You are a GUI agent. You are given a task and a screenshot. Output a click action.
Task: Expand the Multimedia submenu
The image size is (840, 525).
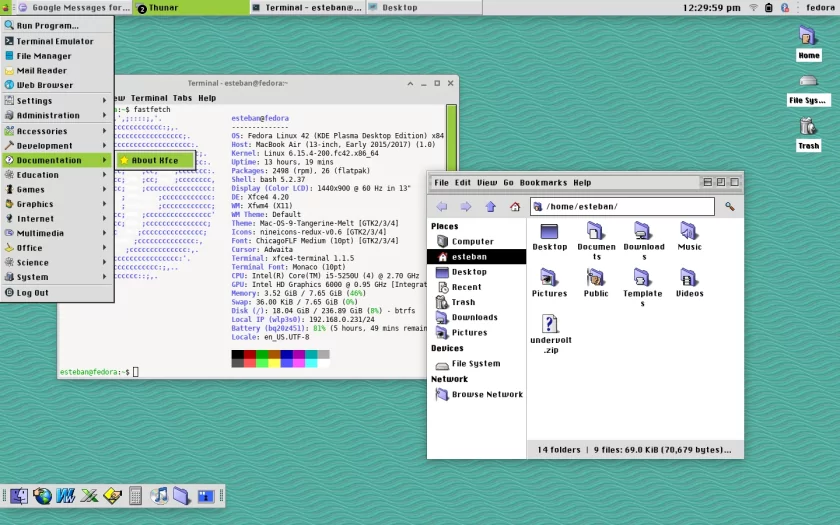click(x=57, y=233)
